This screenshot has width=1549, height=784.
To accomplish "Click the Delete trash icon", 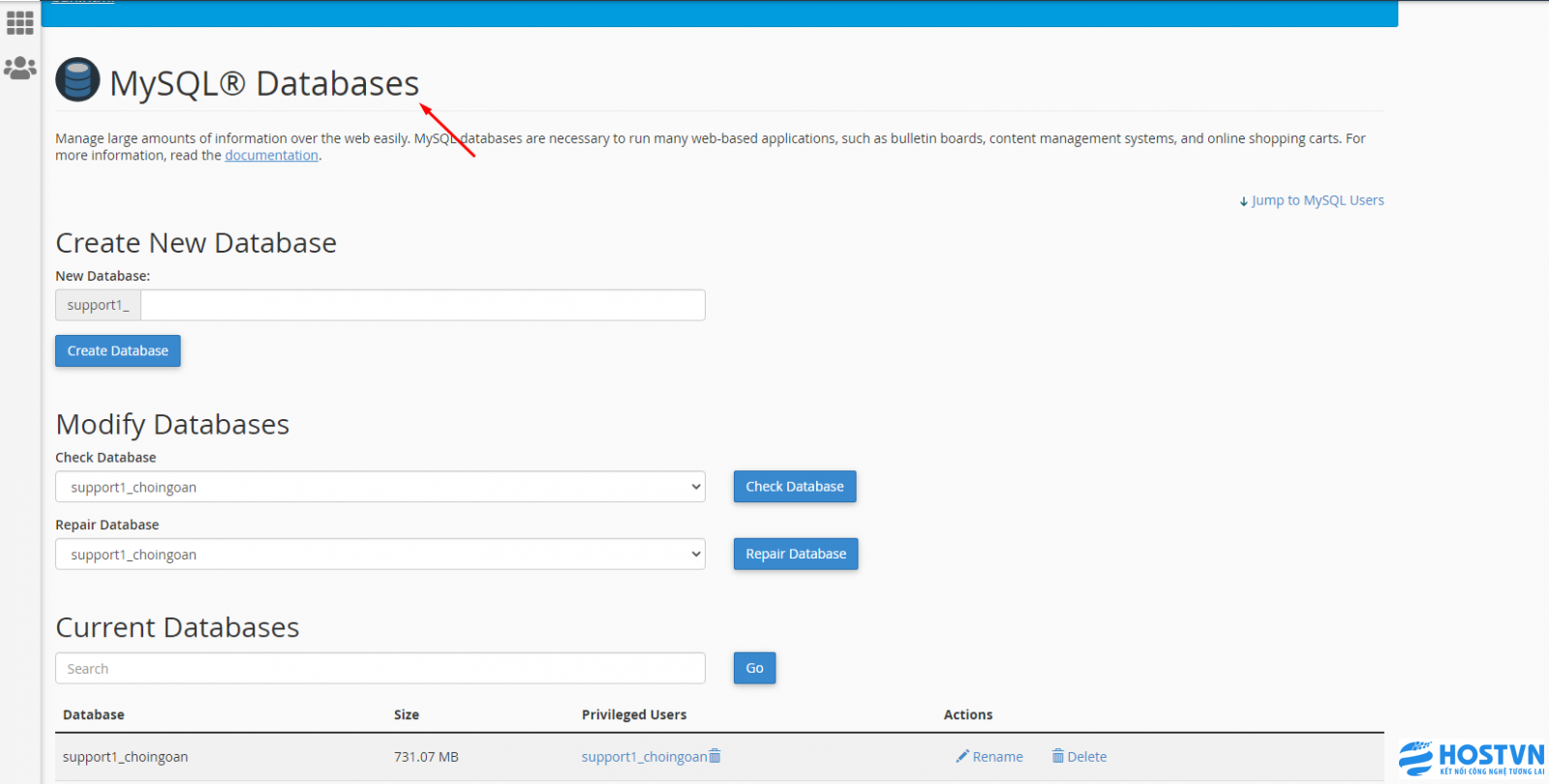I will (1058, 756).
